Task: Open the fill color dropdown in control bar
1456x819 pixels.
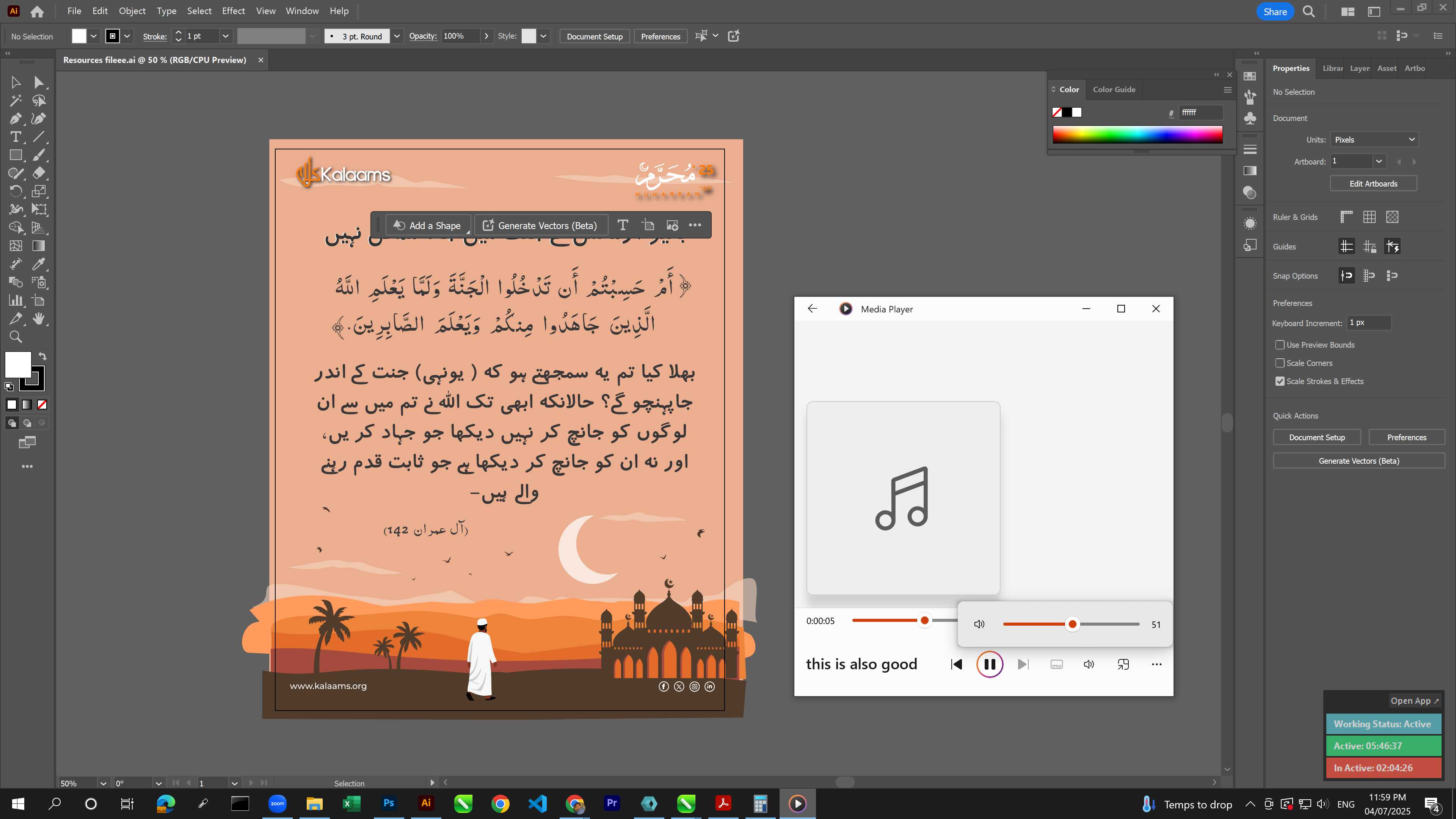Action: (94, 36)
